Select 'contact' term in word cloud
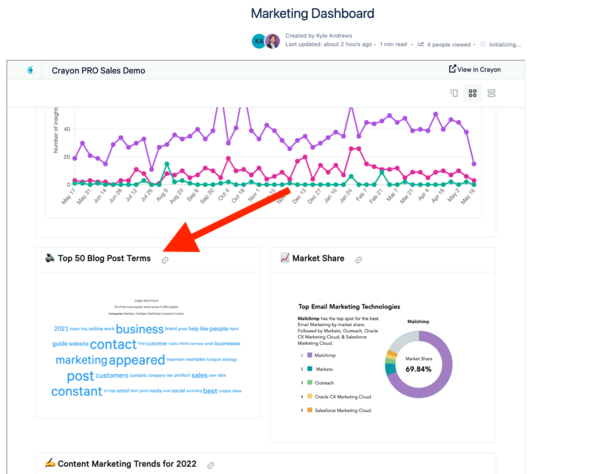The image size is (600, 474). point(113,345)
